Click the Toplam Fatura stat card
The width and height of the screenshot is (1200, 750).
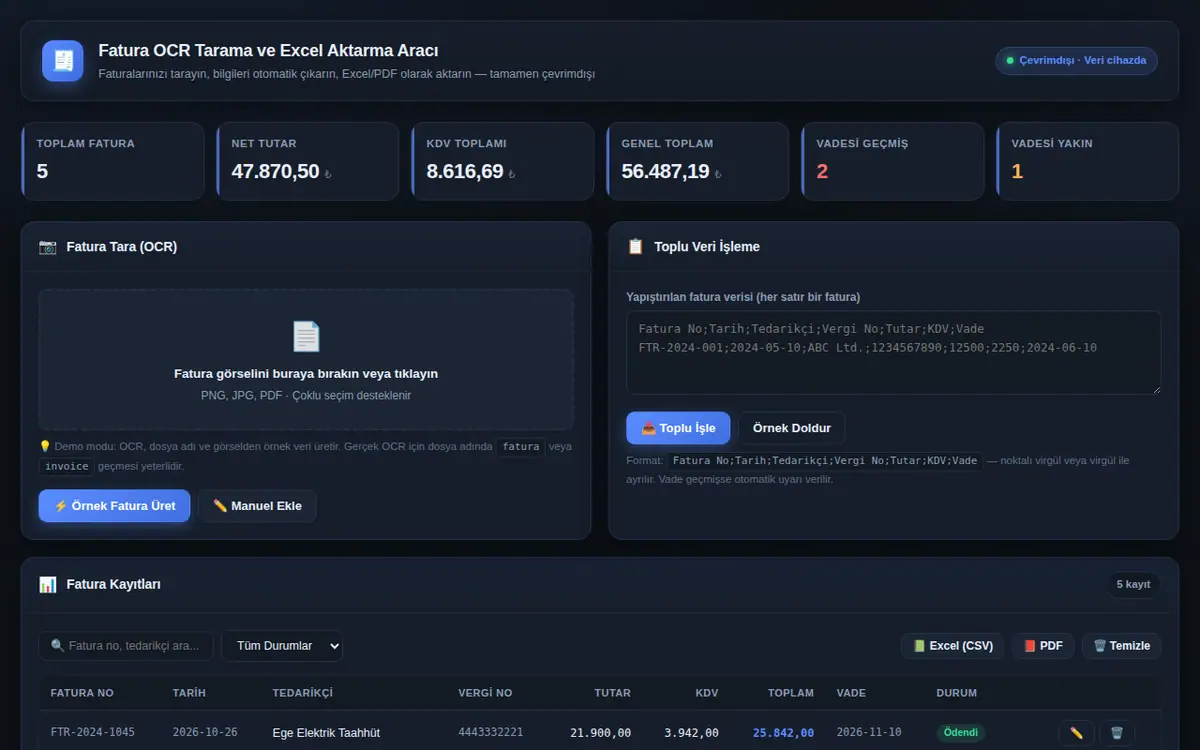[x=113, y=161]
